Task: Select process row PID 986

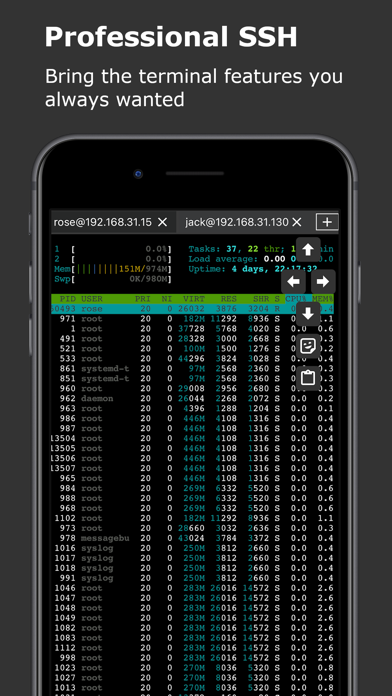Action: click(192, 419)
